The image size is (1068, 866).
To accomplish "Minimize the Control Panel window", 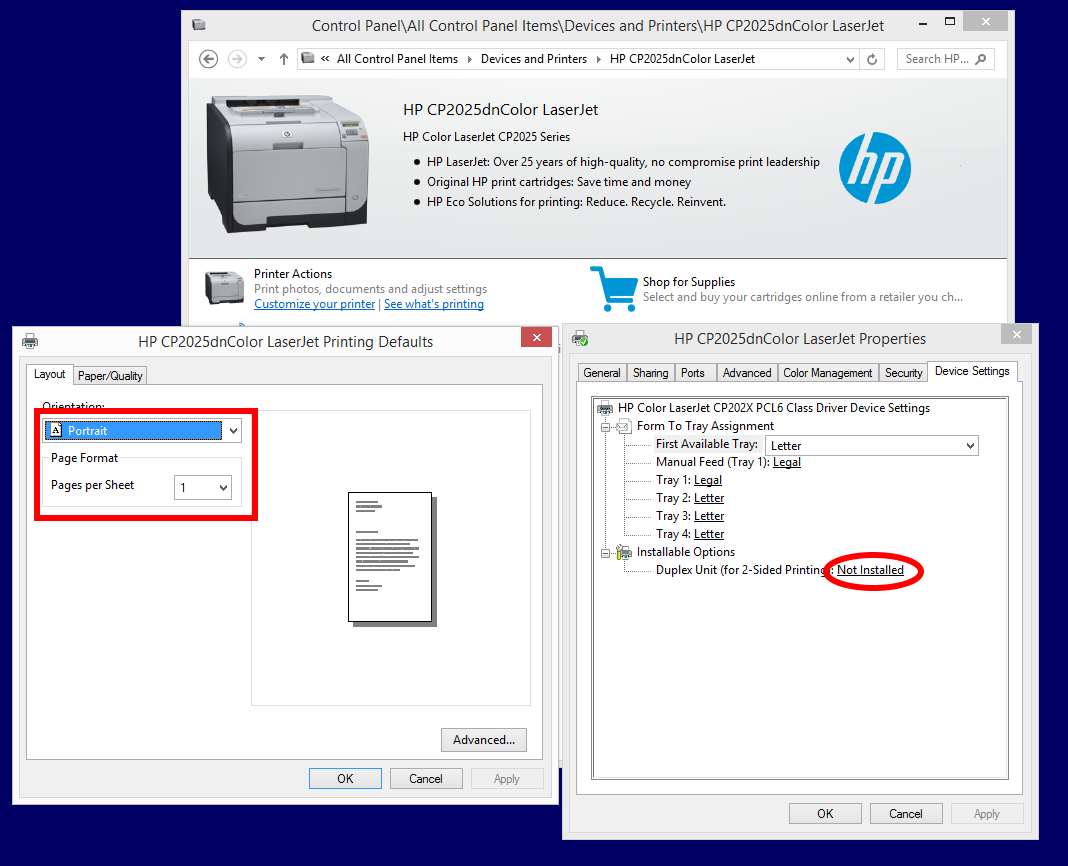I will 923,24.
